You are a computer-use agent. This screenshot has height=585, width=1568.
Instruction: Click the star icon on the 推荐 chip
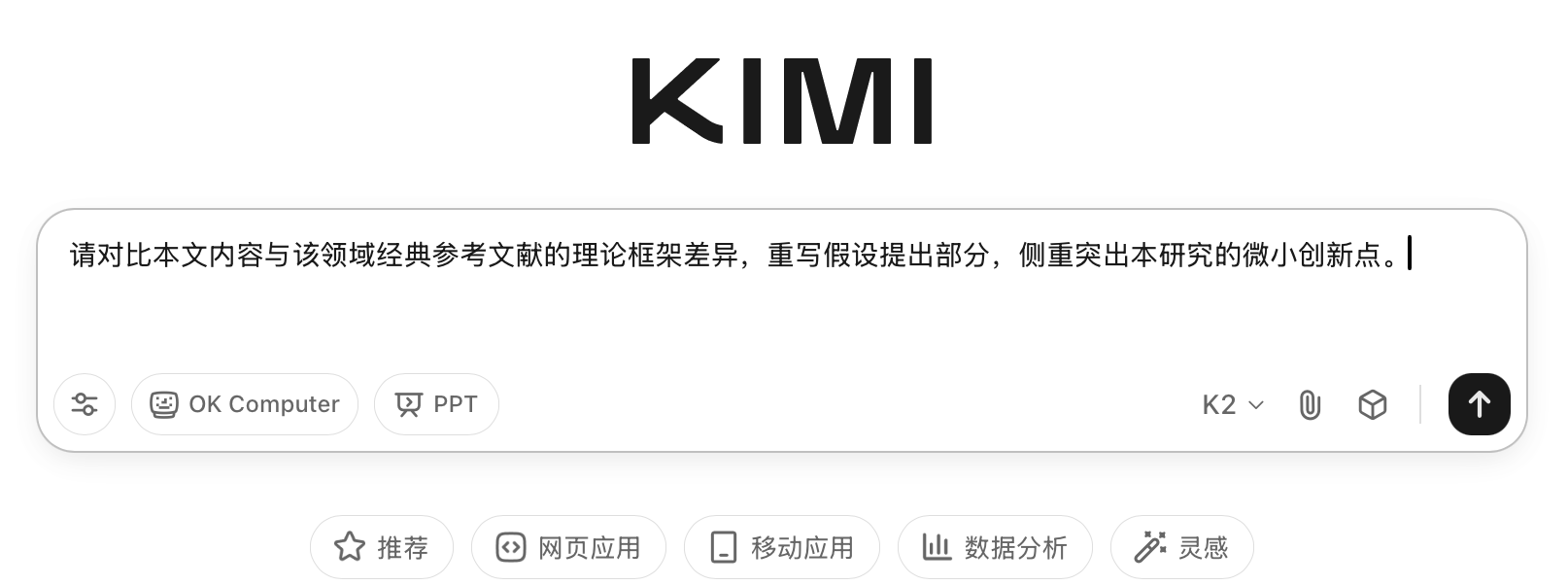coord(350,547)
